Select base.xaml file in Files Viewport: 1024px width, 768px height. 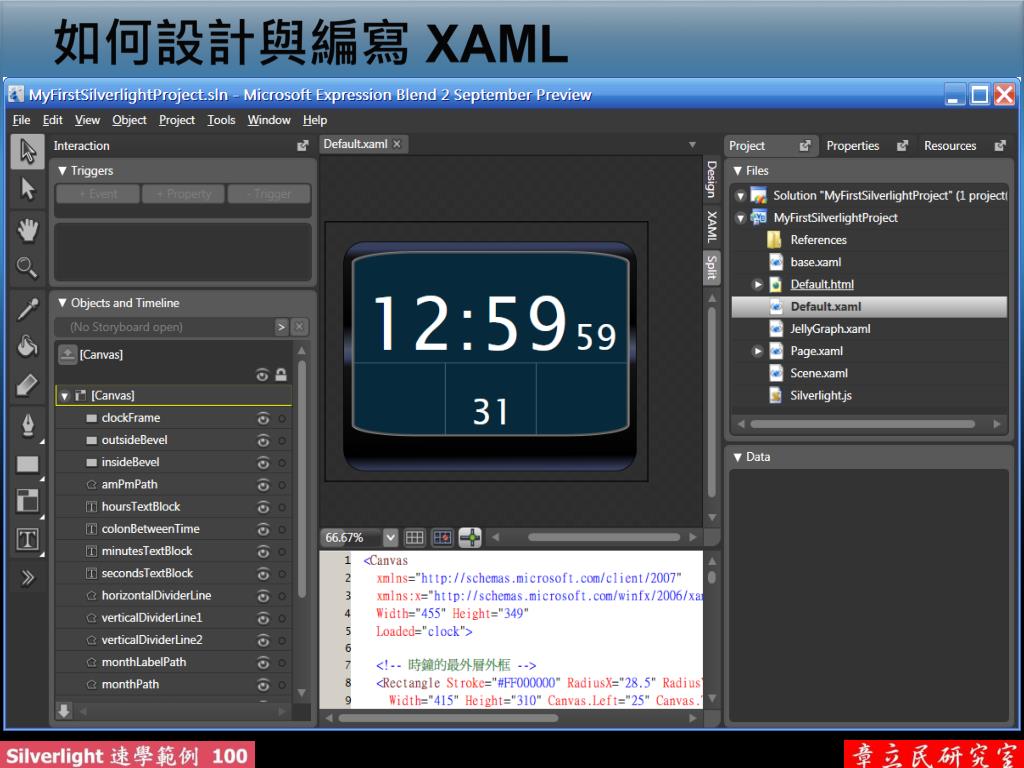816,262
